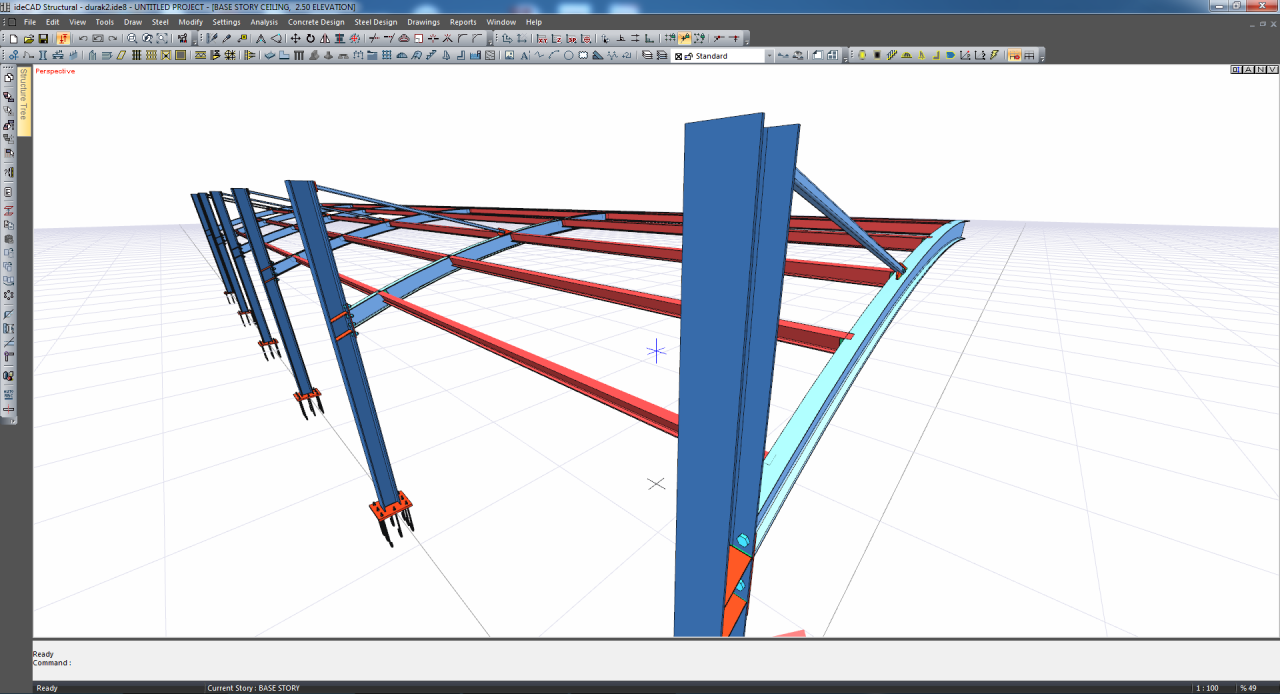This screenshot has width=1280, height=694.
Task: Select the Mirror tool icon
Action: 325,38
